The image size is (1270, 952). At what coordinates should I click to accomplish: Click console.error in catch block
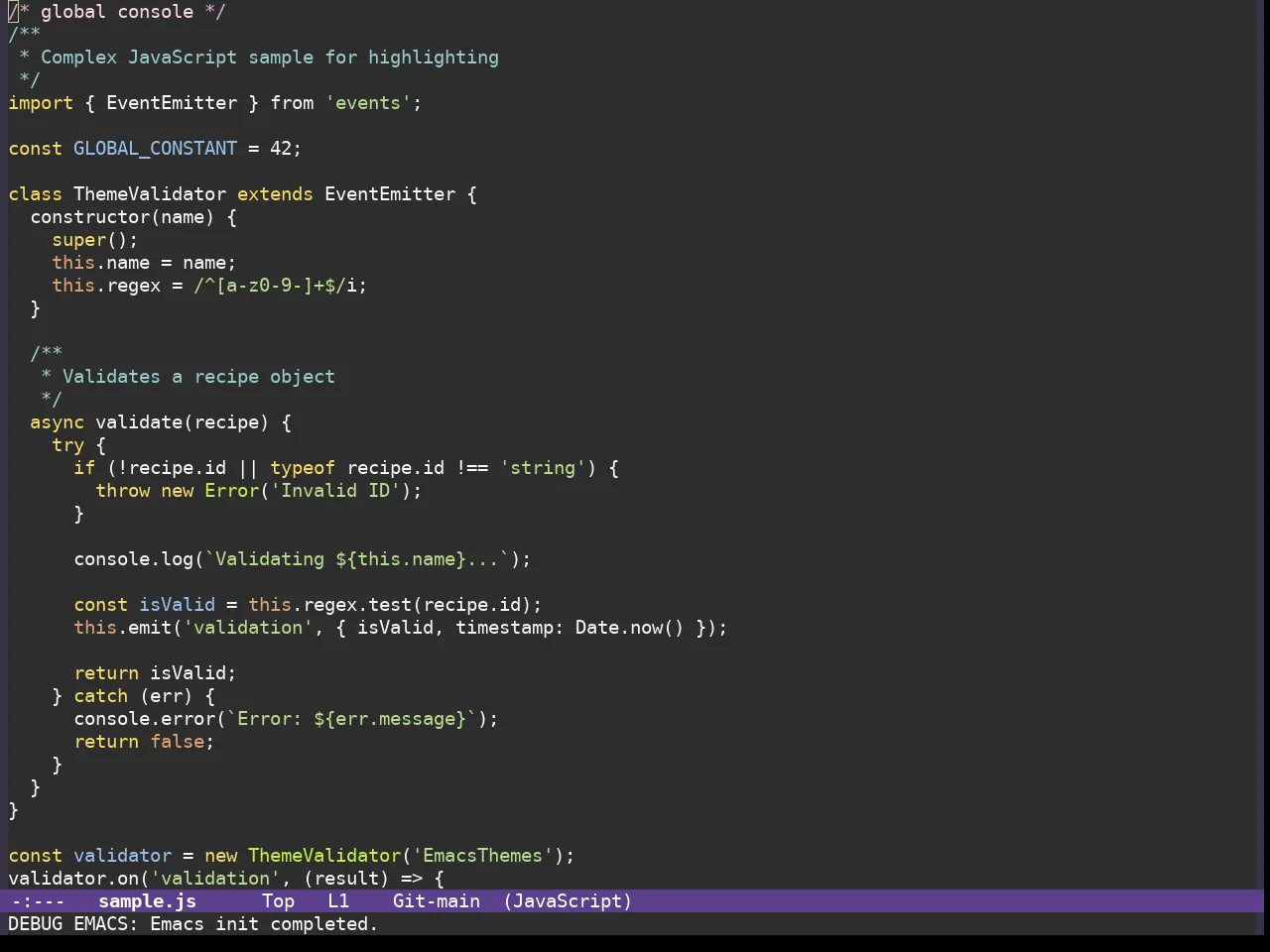tap(144, 719)
